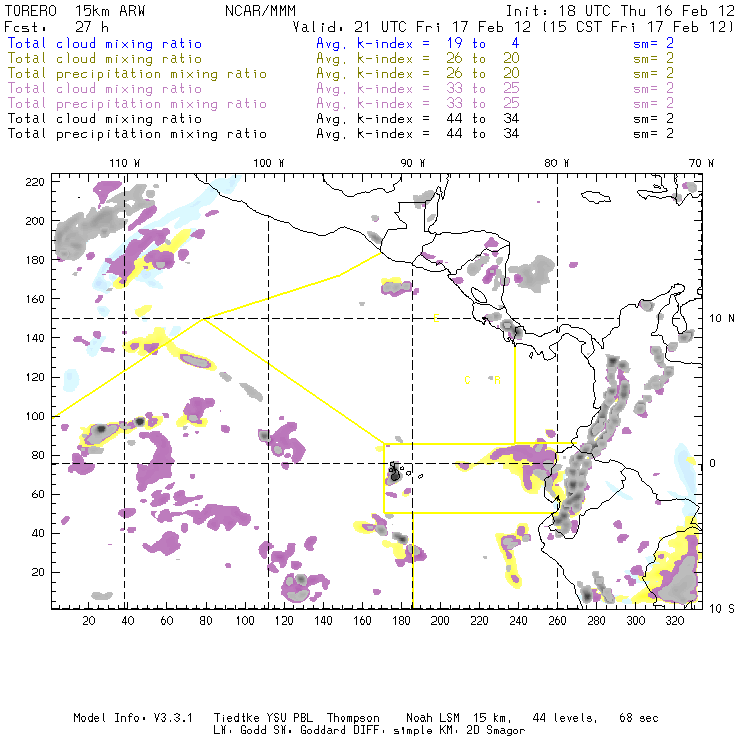Click the 'simple KM: 2D Smagor' diffusion text
This screenshot has width=740, height=740.
(459, 730)
